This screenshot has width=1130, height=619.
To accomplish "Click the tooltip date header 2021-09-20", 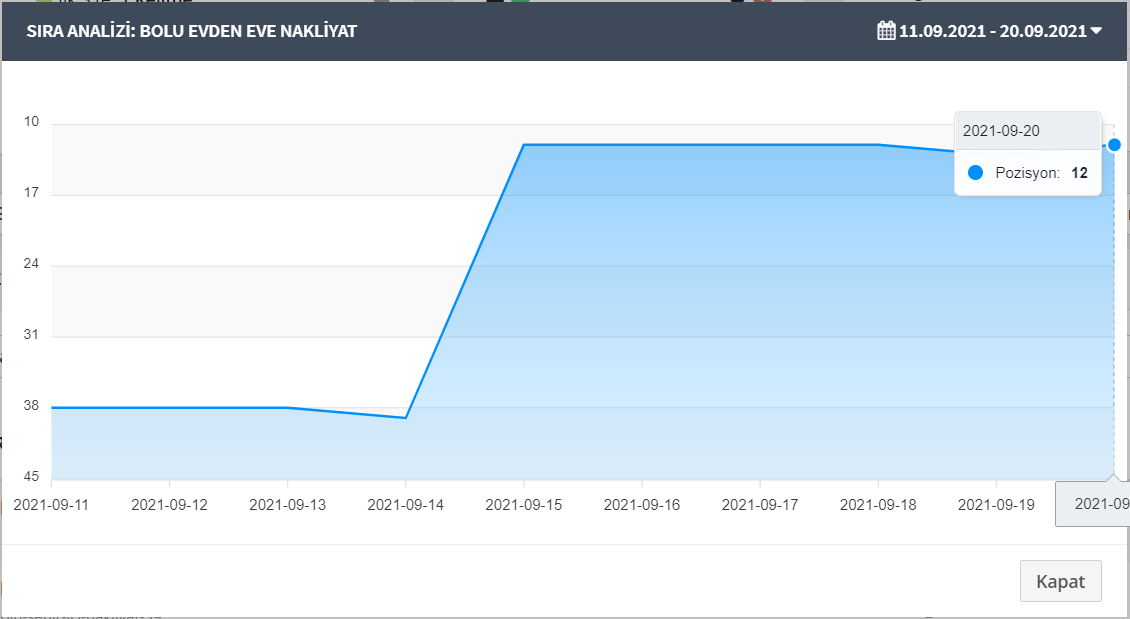I will point(1001,131).
